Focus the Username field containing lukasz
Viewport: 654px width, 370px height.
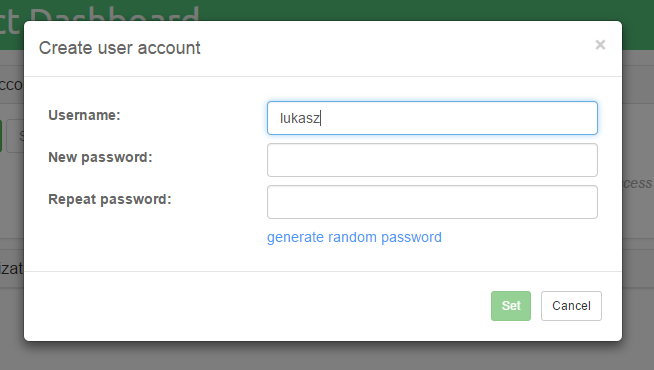(432, 118)
